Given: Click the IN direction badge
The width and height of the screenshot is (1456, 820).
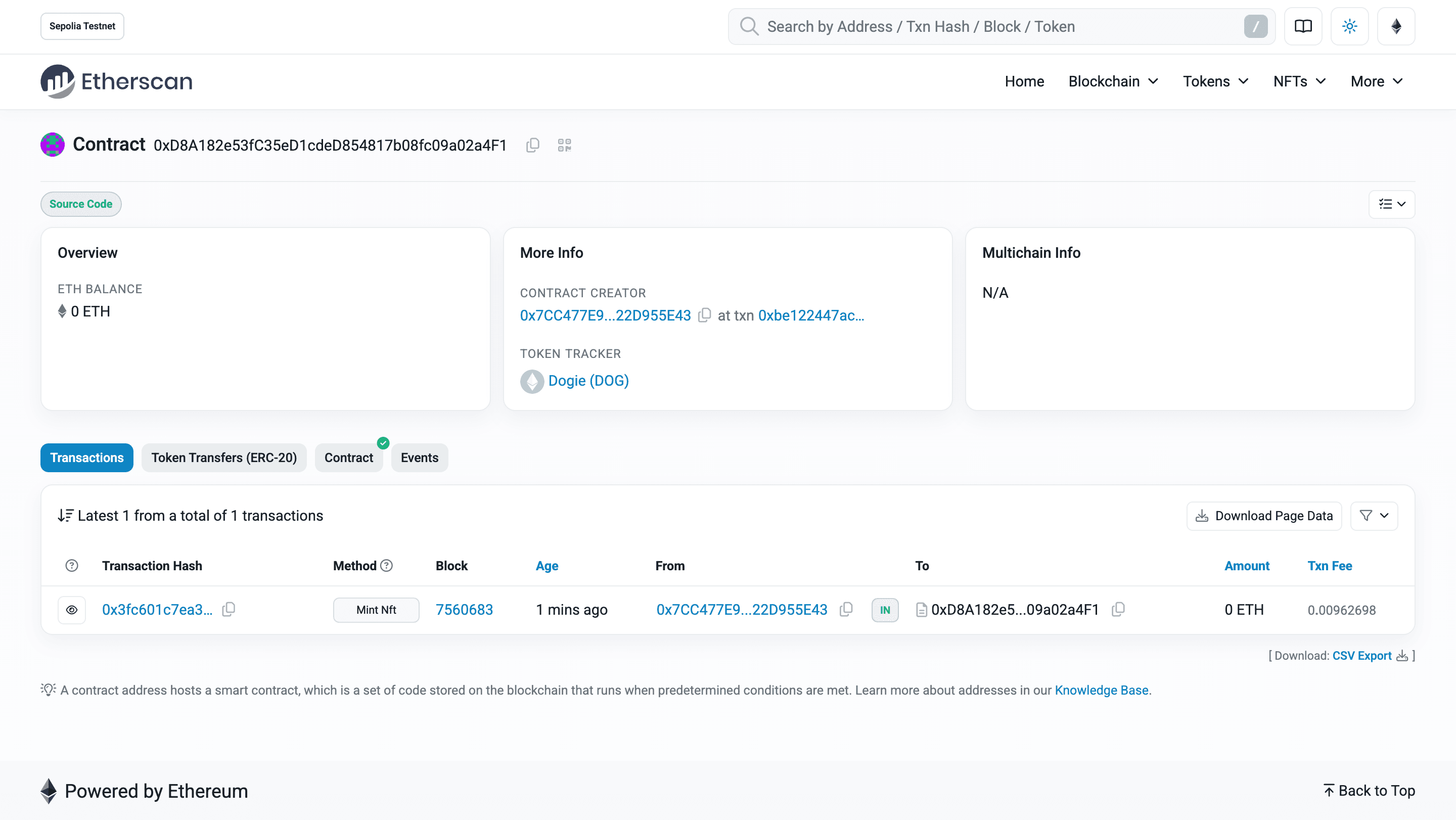Looking at the screenshot, I should coord(885,610).
